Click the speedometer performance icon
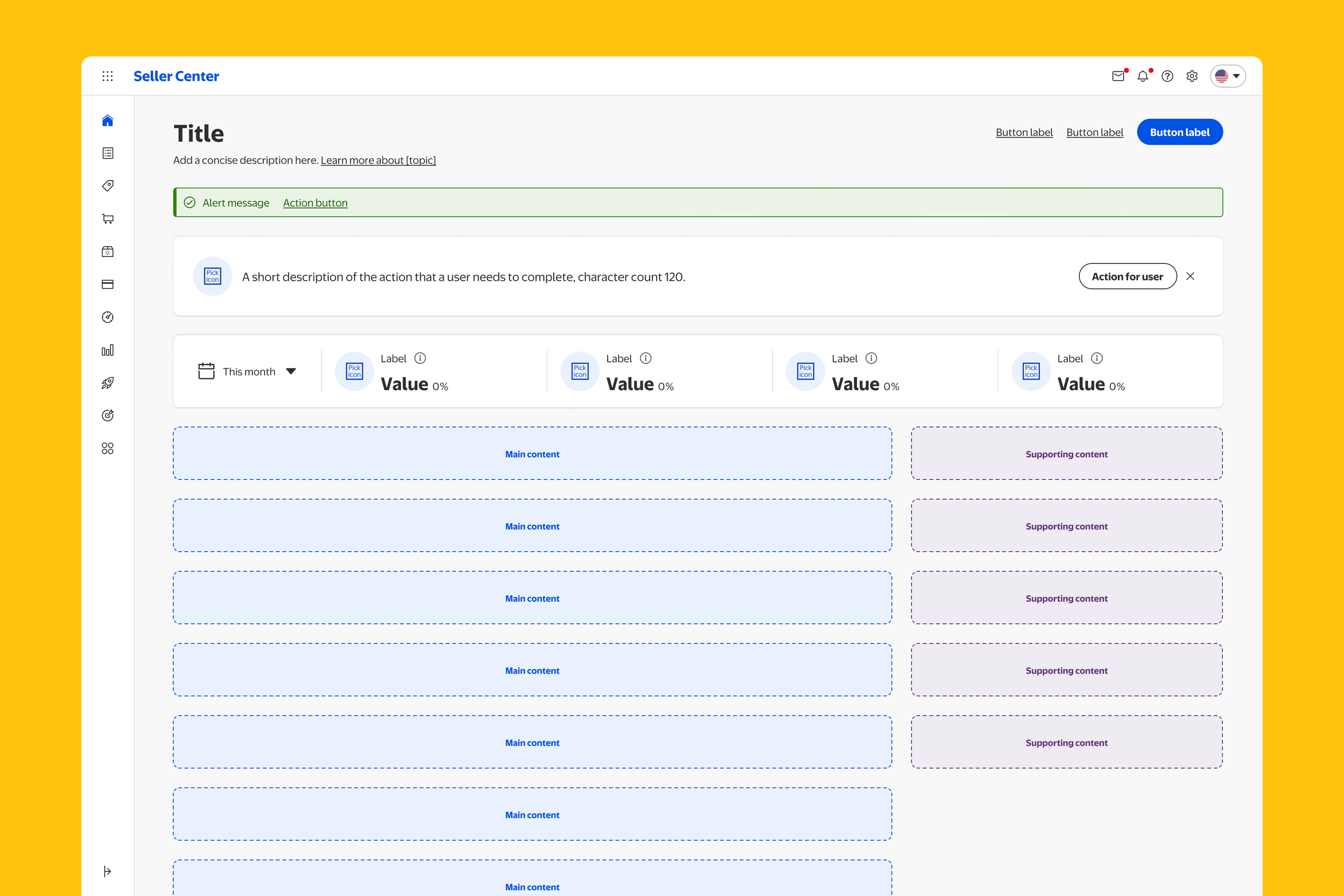The image size is (1344, 896). click(108, 317)
